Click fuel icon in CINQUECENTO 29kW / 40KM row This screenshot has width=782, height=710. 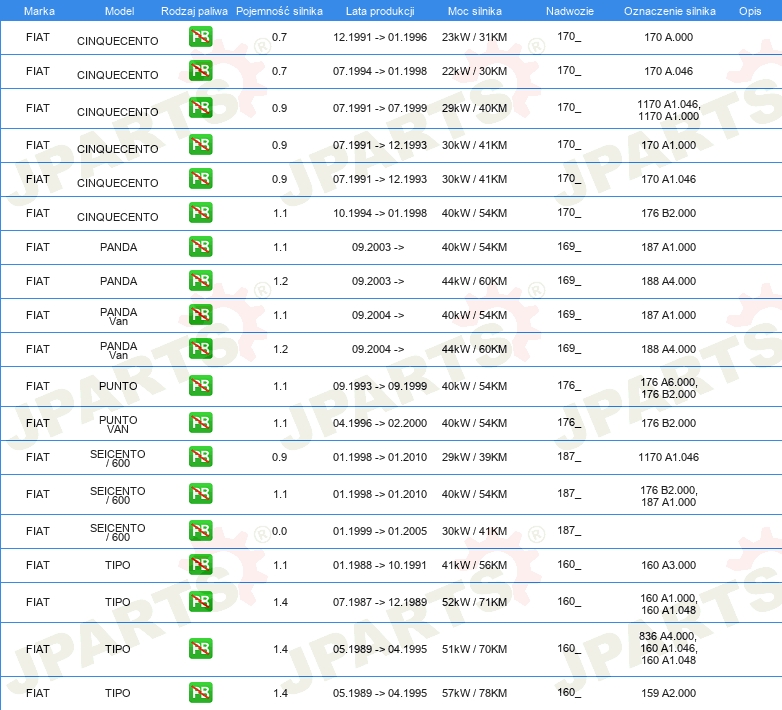(x=200, y=108)
